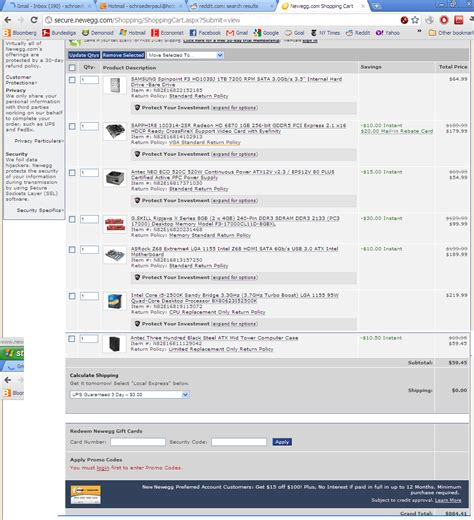474x520 pixels.
Task: Toggle the select-all checkbox in cart header
Action: (72, 68)
